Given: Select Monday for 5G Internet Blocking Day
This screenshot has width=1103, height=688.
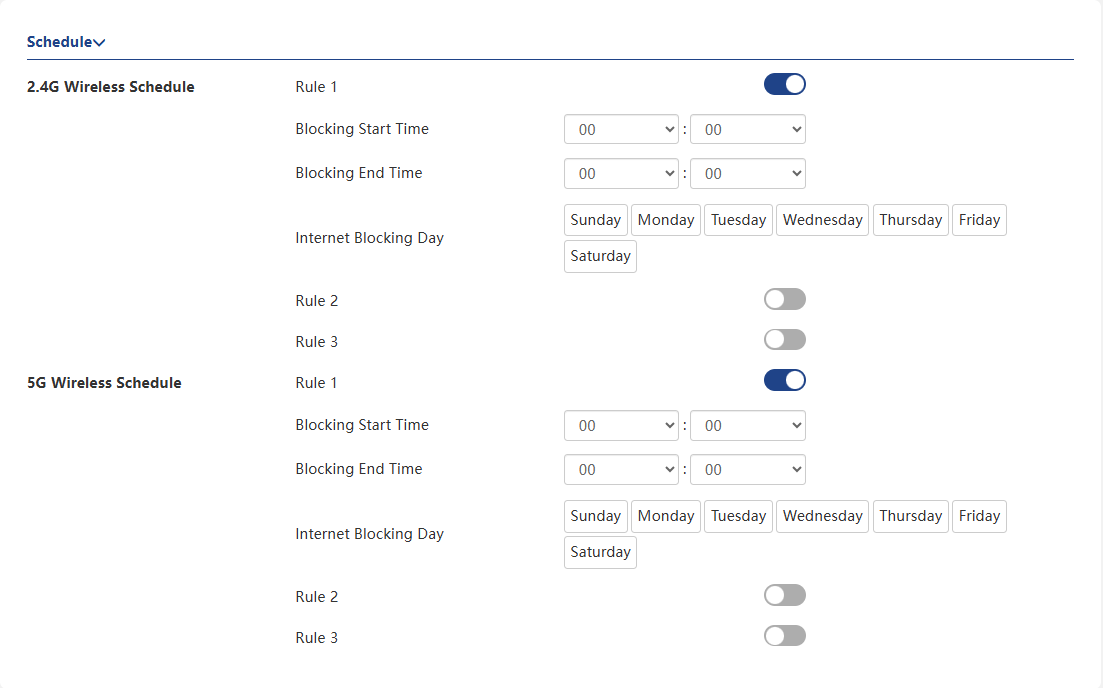Looking at the screenshot, I should coord(665,516).
